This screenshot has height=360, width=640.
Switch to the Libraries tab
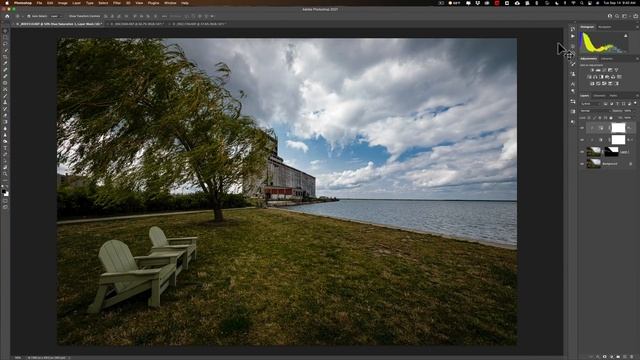coord(607,58)
